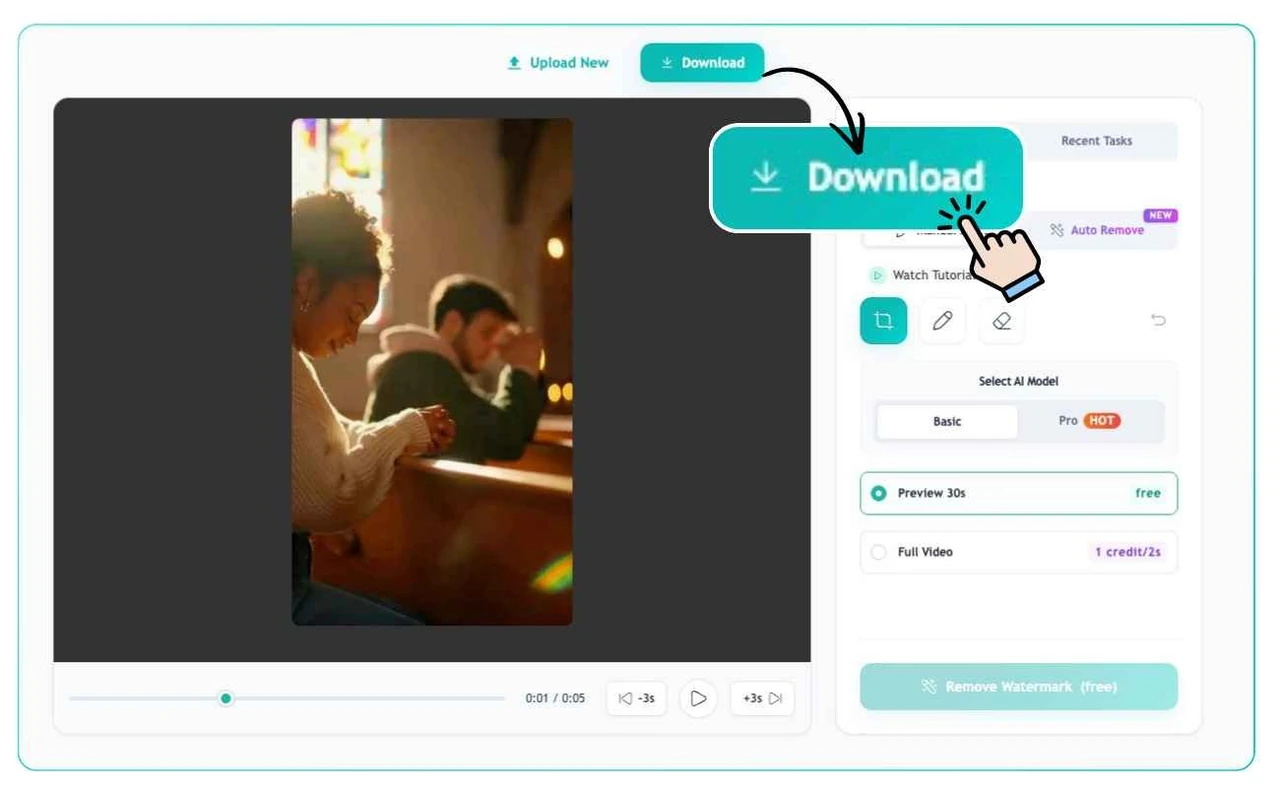Select the crop tool icon
The height and width of the screenshot is (787, 1280).
pos(883,320)
